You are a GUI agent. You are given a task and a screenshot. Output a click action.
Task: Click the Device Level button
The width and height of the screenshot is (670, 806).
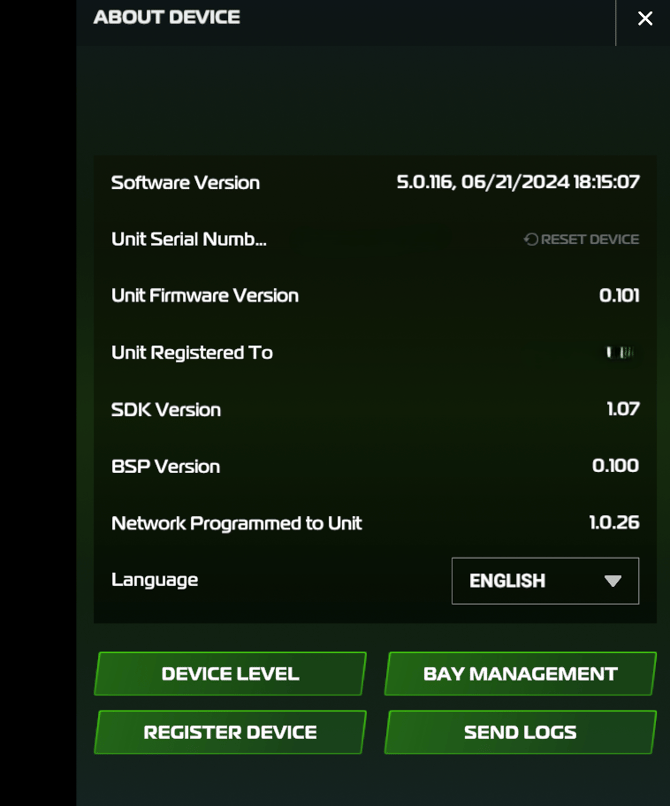(230, 673)
